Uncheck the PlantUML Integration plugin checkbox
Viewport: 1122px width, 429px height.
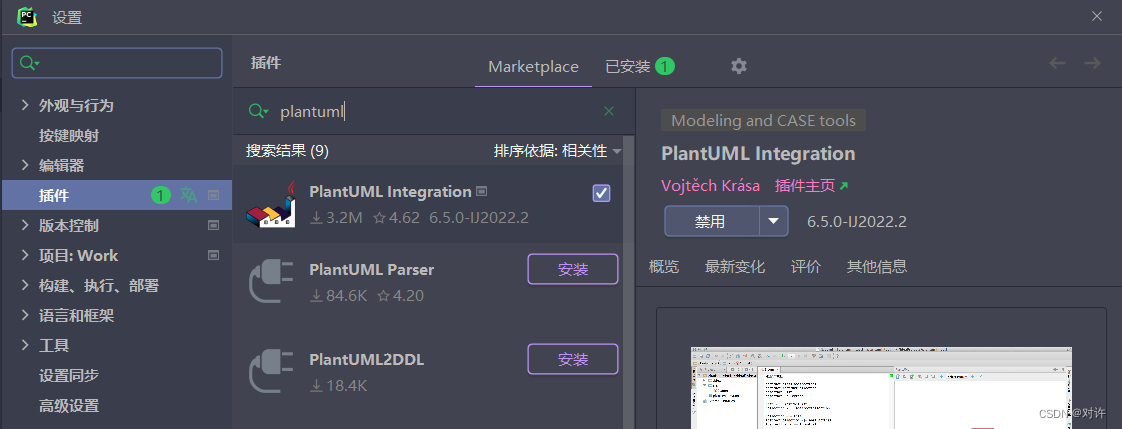602,193
